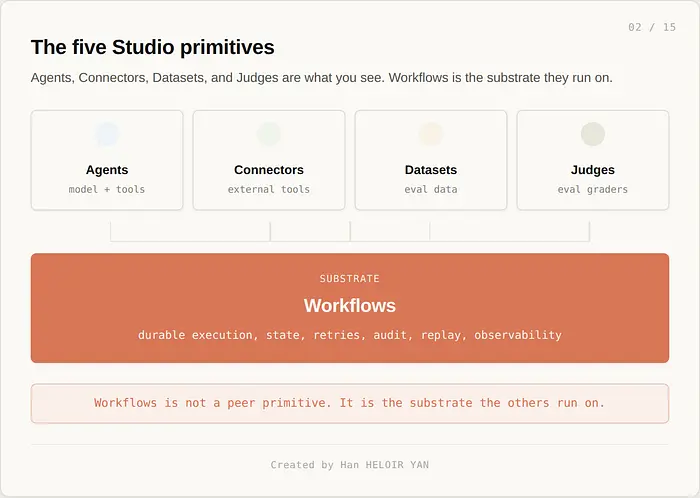
Task: Click the SUBSTRATE label
Action: click(350, 278)
